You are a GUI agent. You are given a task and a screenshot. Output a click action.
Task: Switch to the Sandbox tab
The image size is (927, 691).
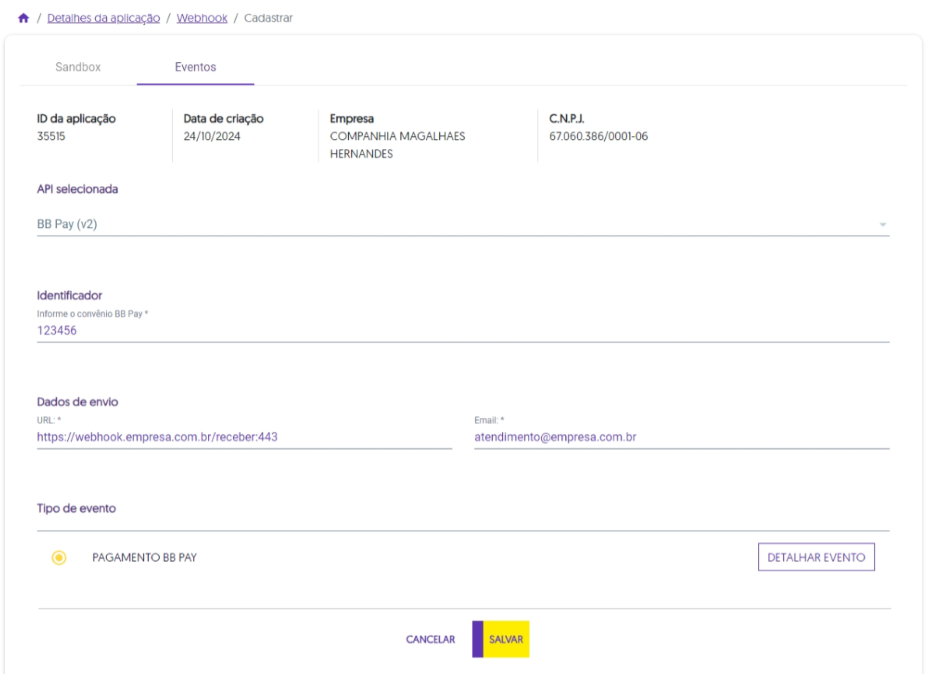coord(78,67)
